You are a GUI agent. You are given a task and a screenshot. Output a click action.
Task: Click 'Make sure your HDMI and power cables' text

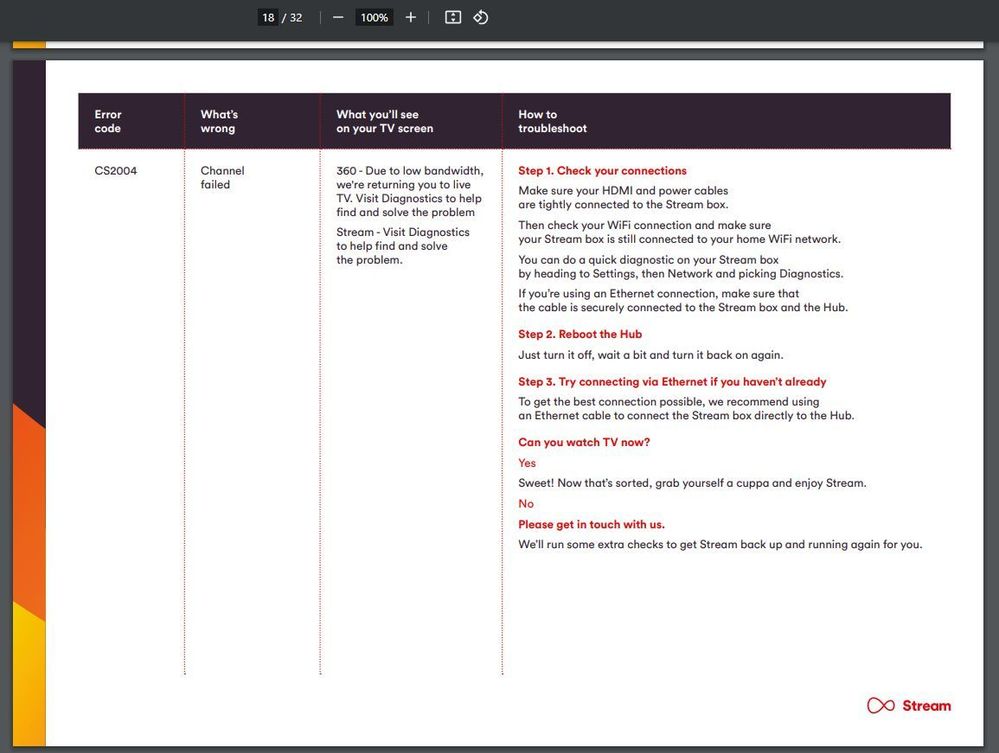coord(623,197)
